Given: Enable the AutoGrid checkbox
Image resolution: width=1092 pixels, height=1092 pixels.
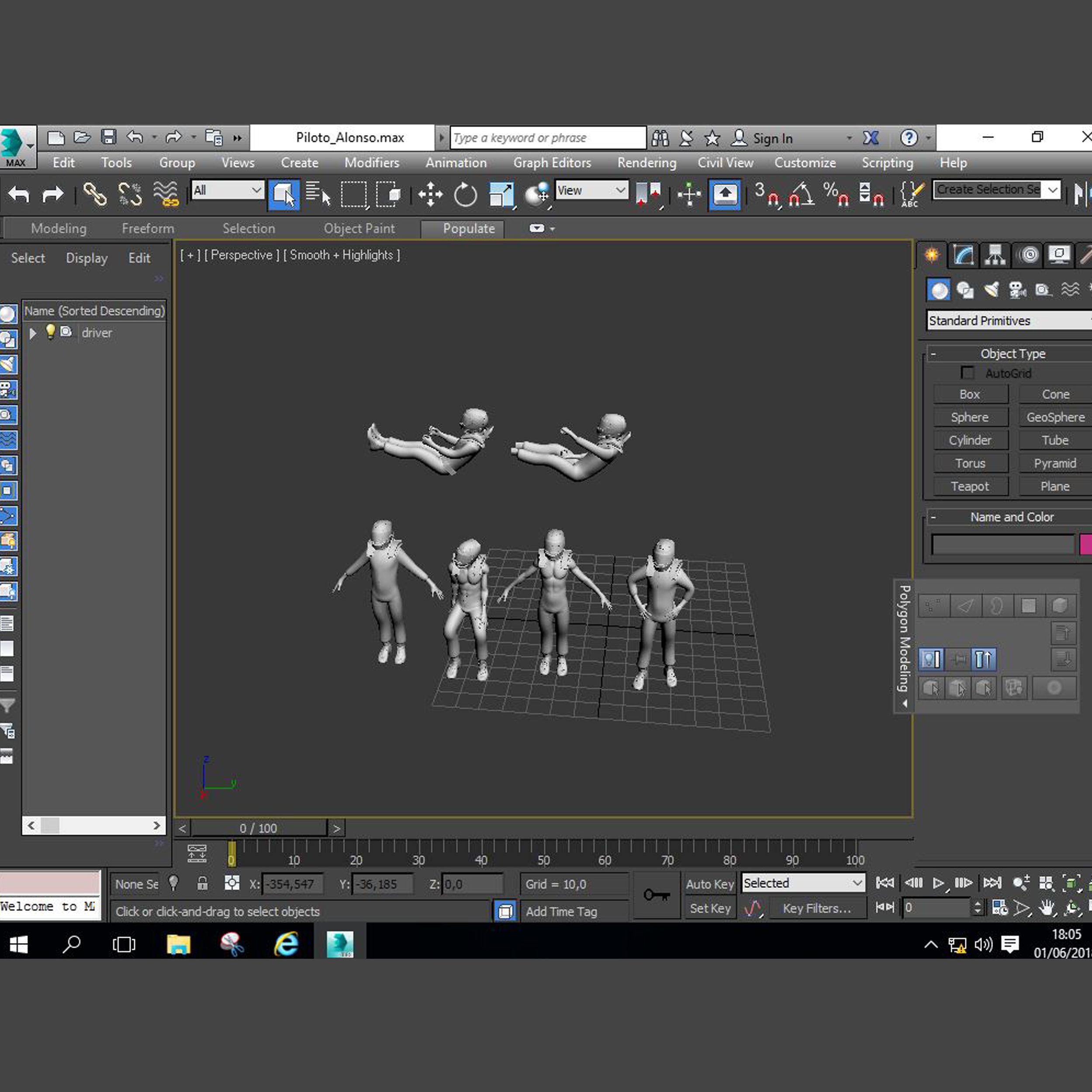Looking at the screenshot, I should (968, 373).
